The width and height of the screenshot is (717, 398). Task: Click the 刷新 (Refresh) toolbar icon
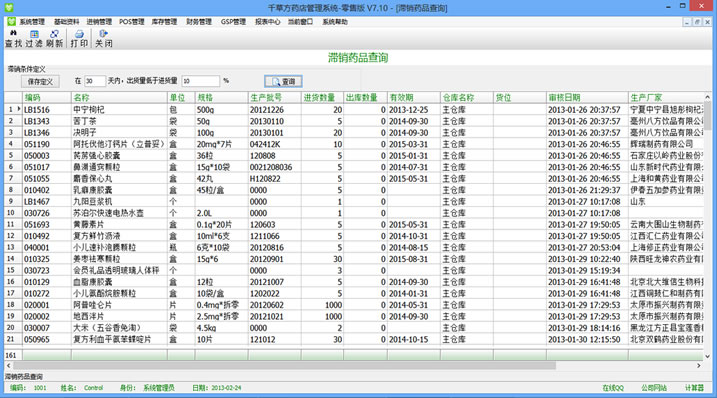click(x=54, y=38)
